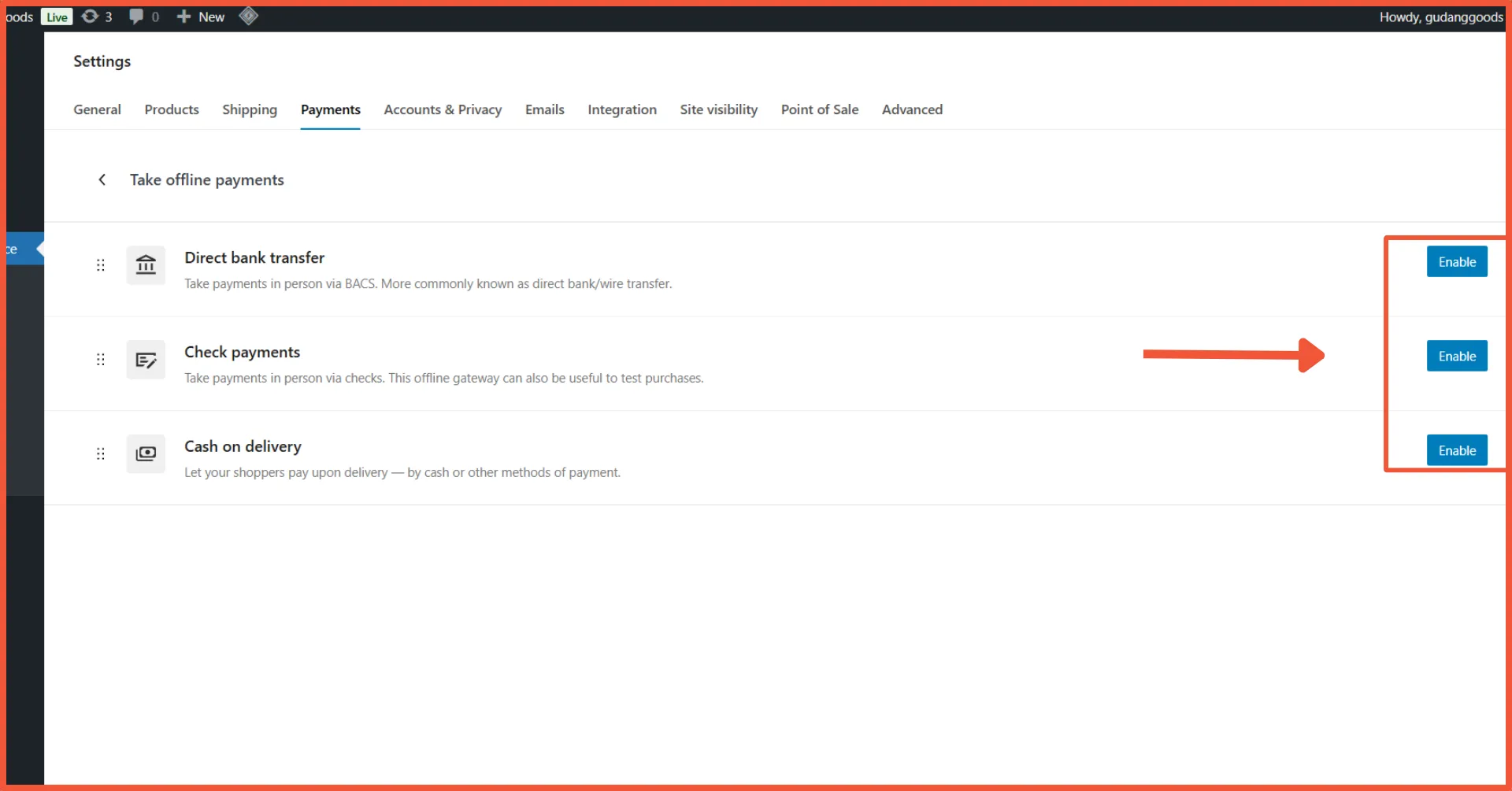Image resolution: width=1512 pixels, height=791 pixels.
Task: Switch to the Payments tab
Action: (x=330, y=109)
